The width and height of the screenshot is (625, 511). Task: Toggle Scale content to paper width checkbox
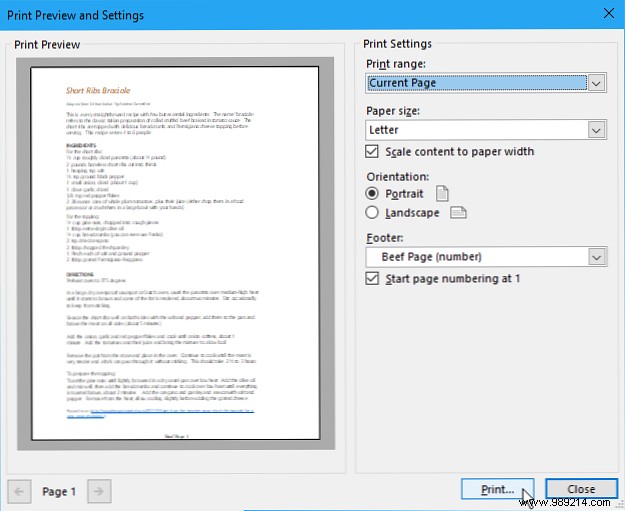click(x=372, y=151)
